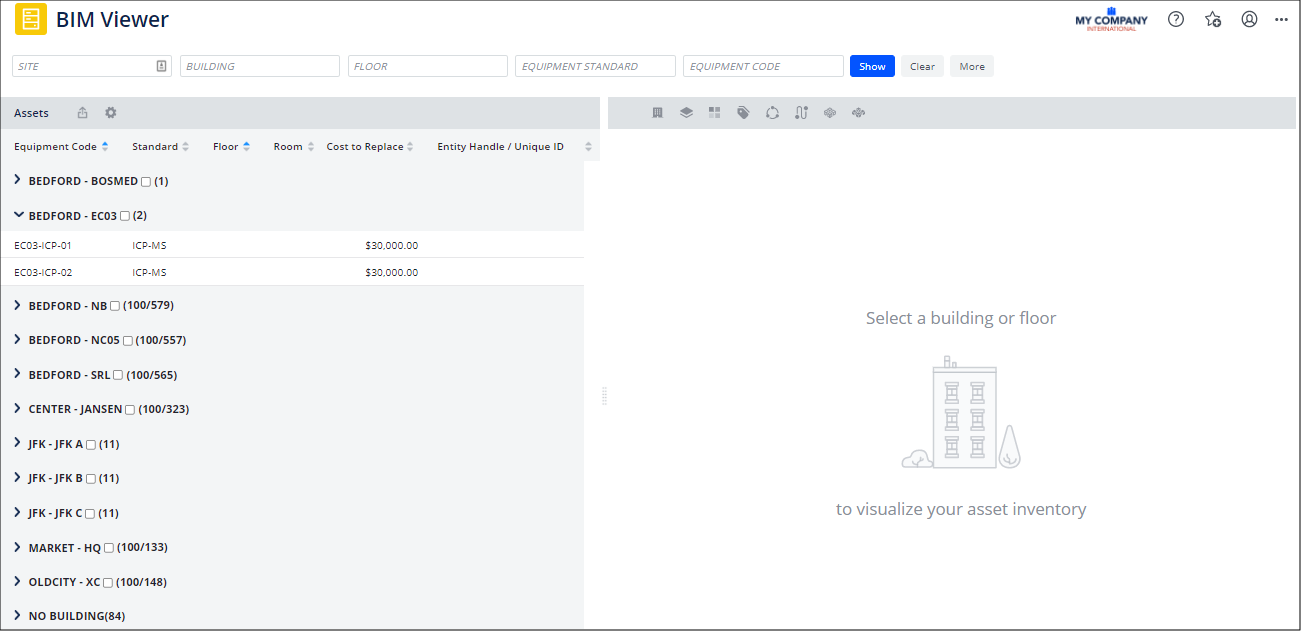Sort by Cost to Replace column arrows

tap(411, 147)
